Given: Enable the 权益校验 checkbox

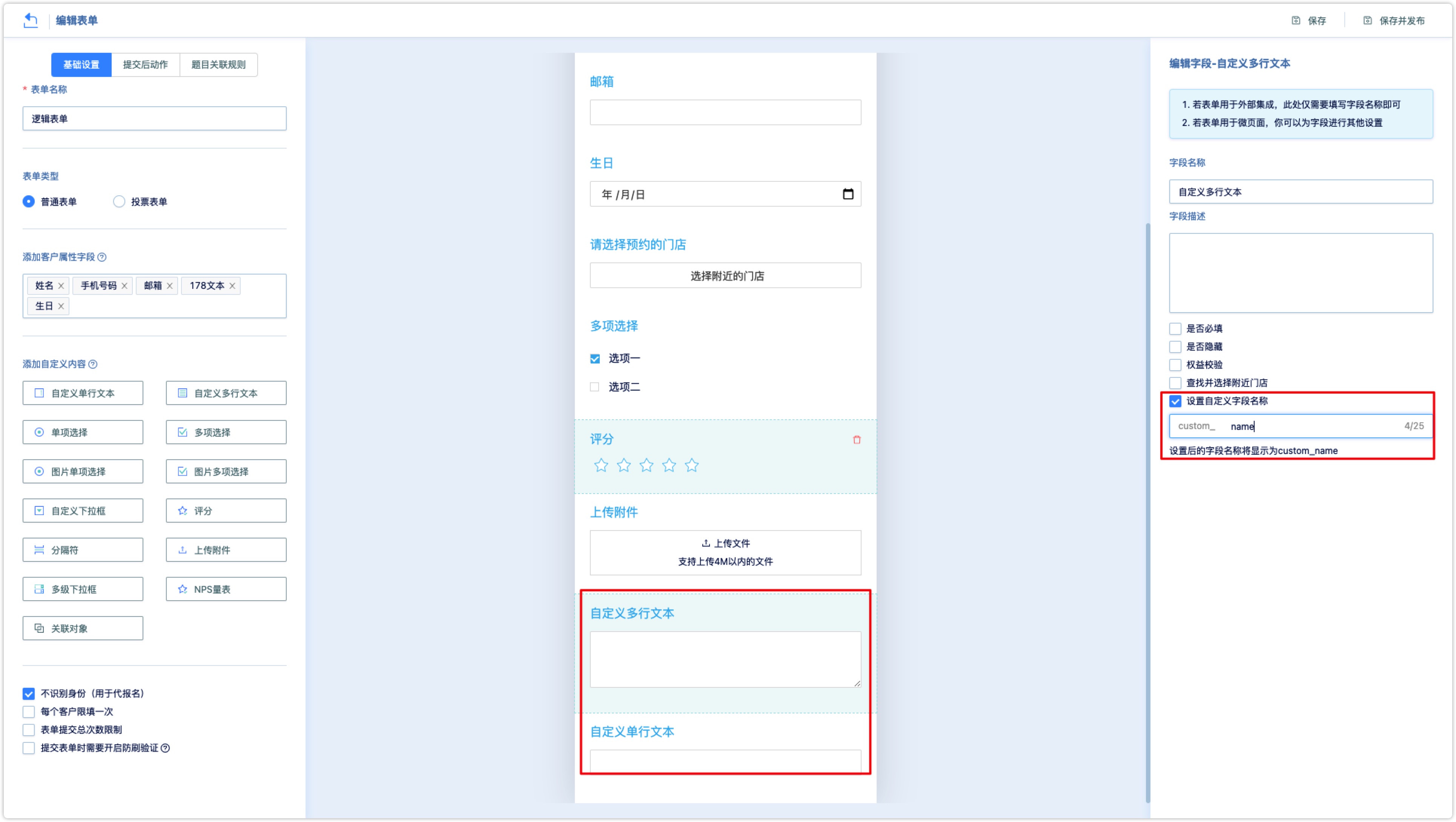Looking at the screenshot, I should (1175, 365).
